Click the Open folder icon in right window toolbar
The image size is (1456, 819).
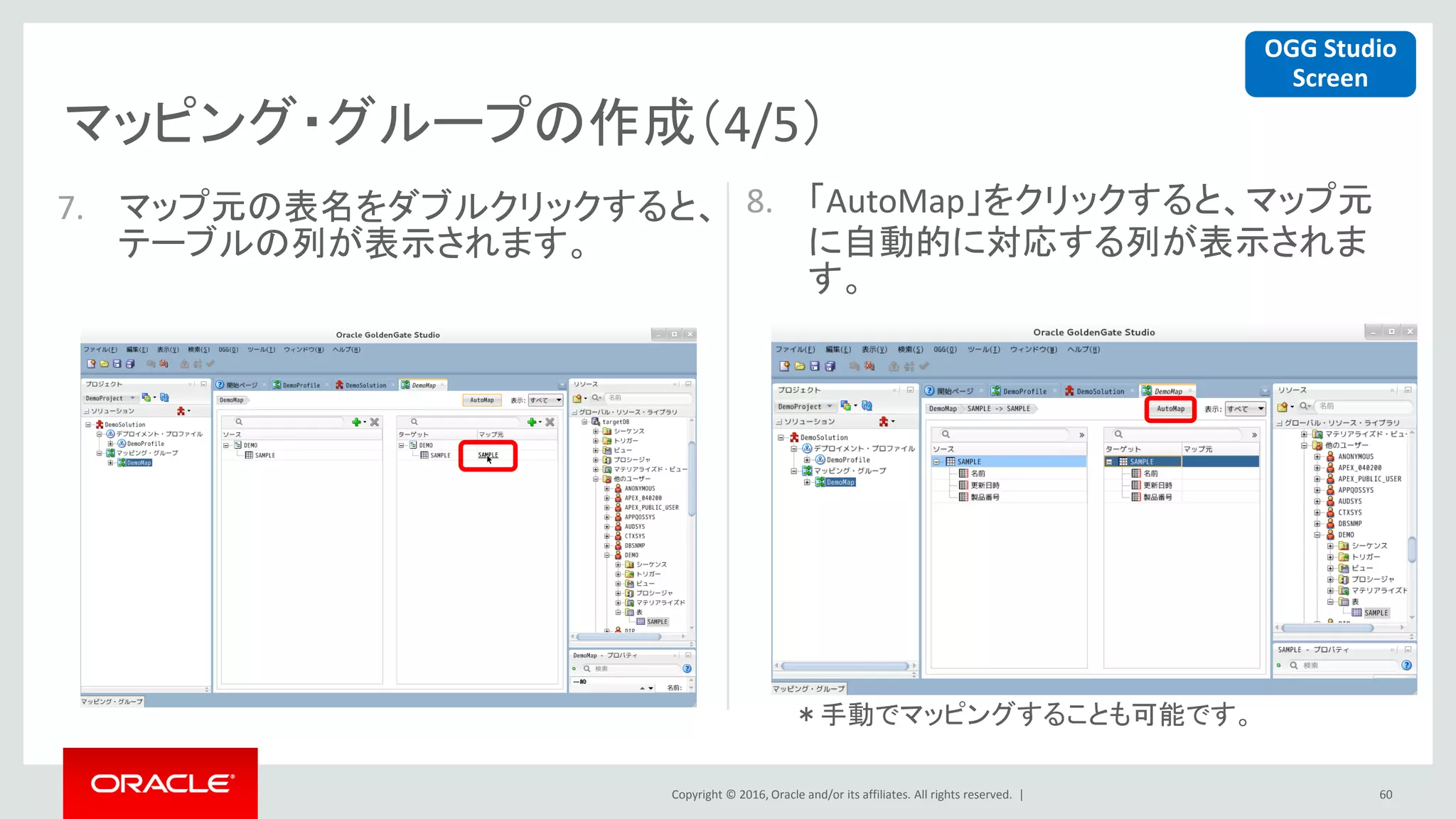tap(799, 366)
